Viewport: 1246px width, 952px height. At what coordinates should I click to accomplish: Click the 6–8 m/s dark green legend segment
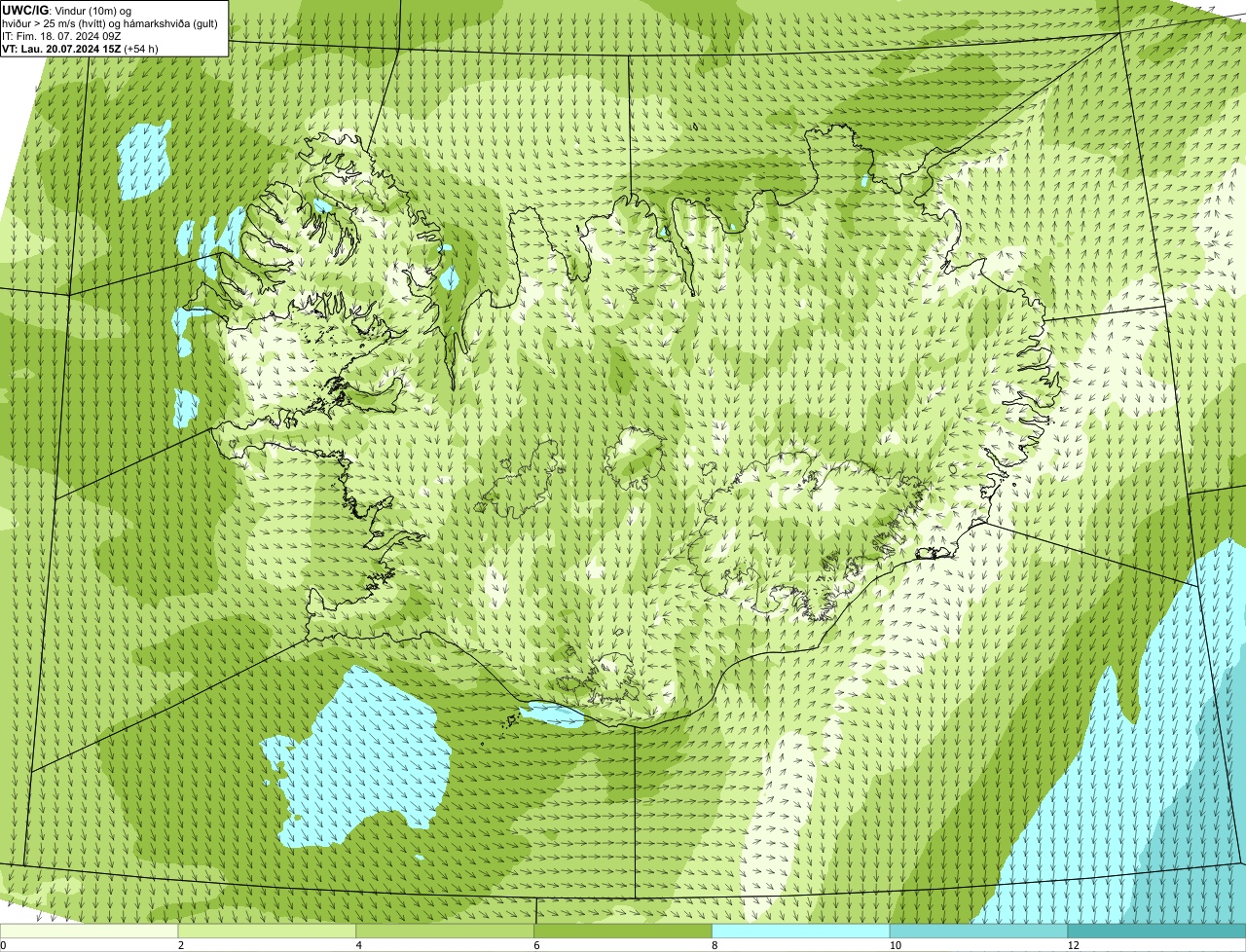[624, 932]
